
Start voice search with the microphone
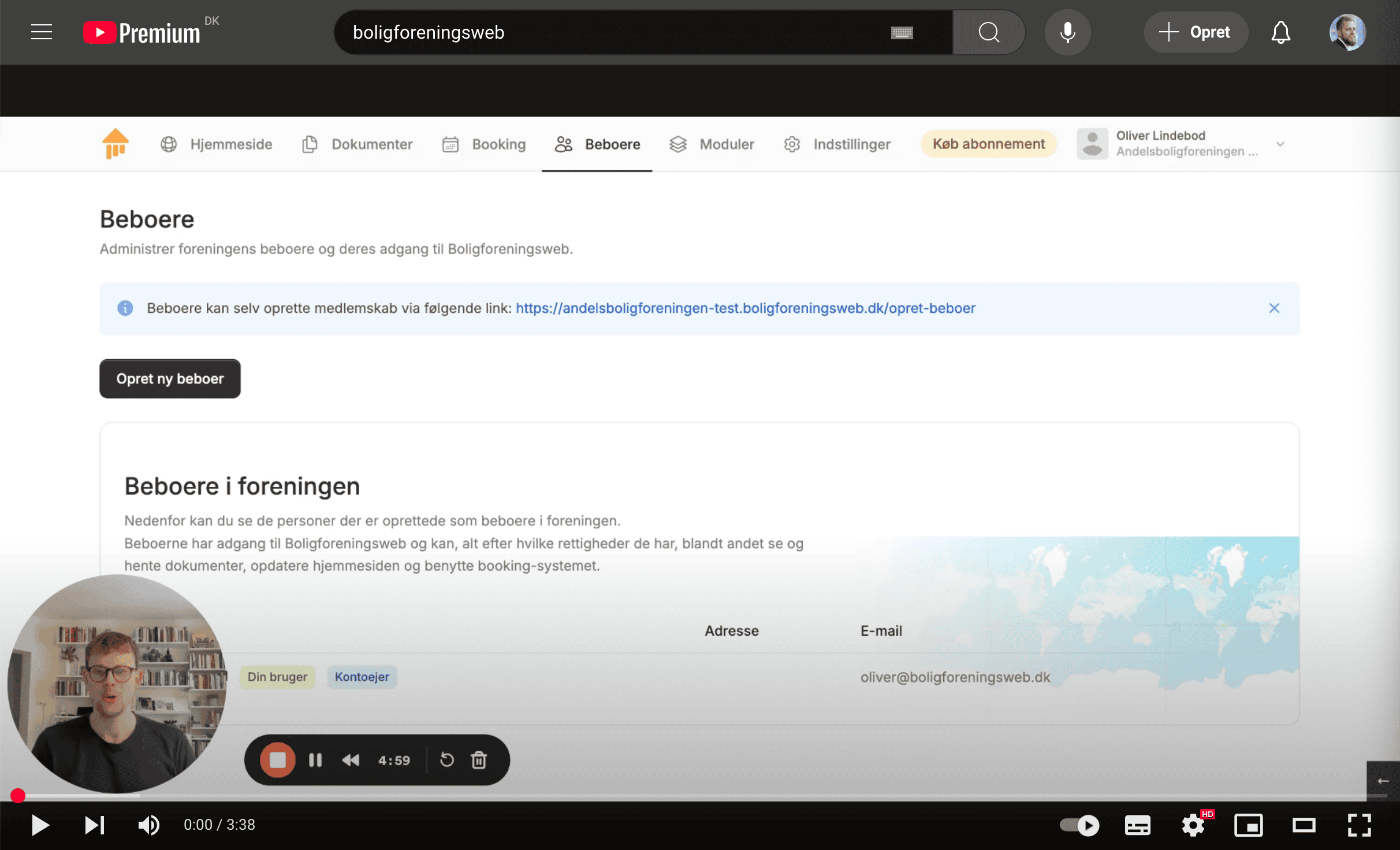coord(1067,32)
